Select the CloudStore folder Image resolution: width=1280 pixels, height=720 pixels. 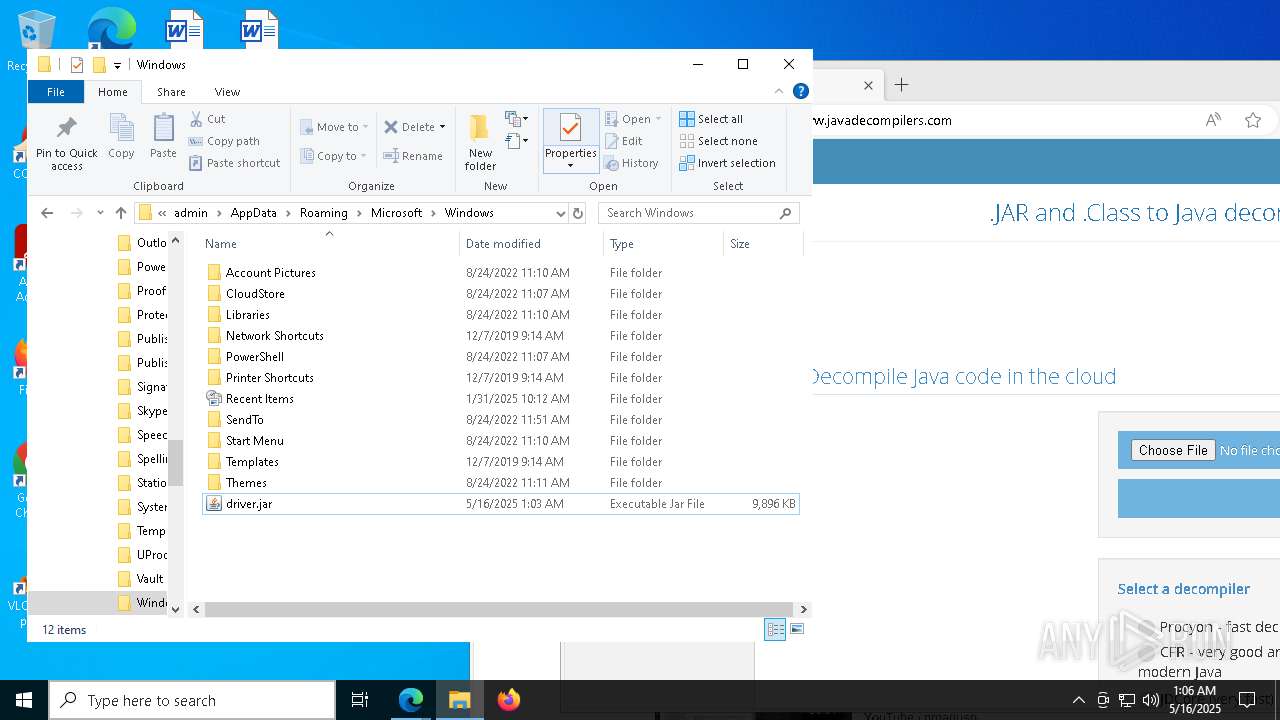500,294
